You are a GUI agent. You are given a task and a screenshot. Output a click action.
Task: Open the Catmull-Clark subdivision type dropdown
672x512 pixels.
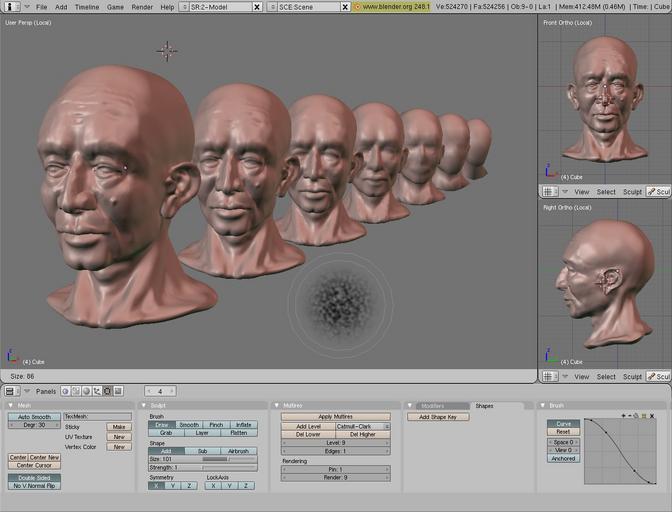[x=363, y=426]
